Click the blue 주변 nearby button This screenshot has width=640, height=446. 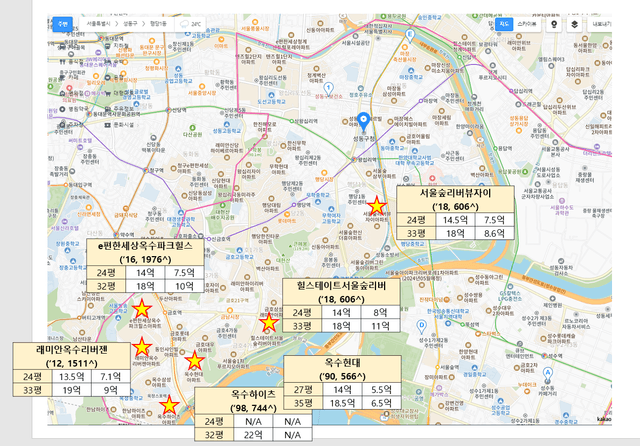pyautogui.click(x=62, y=24)
